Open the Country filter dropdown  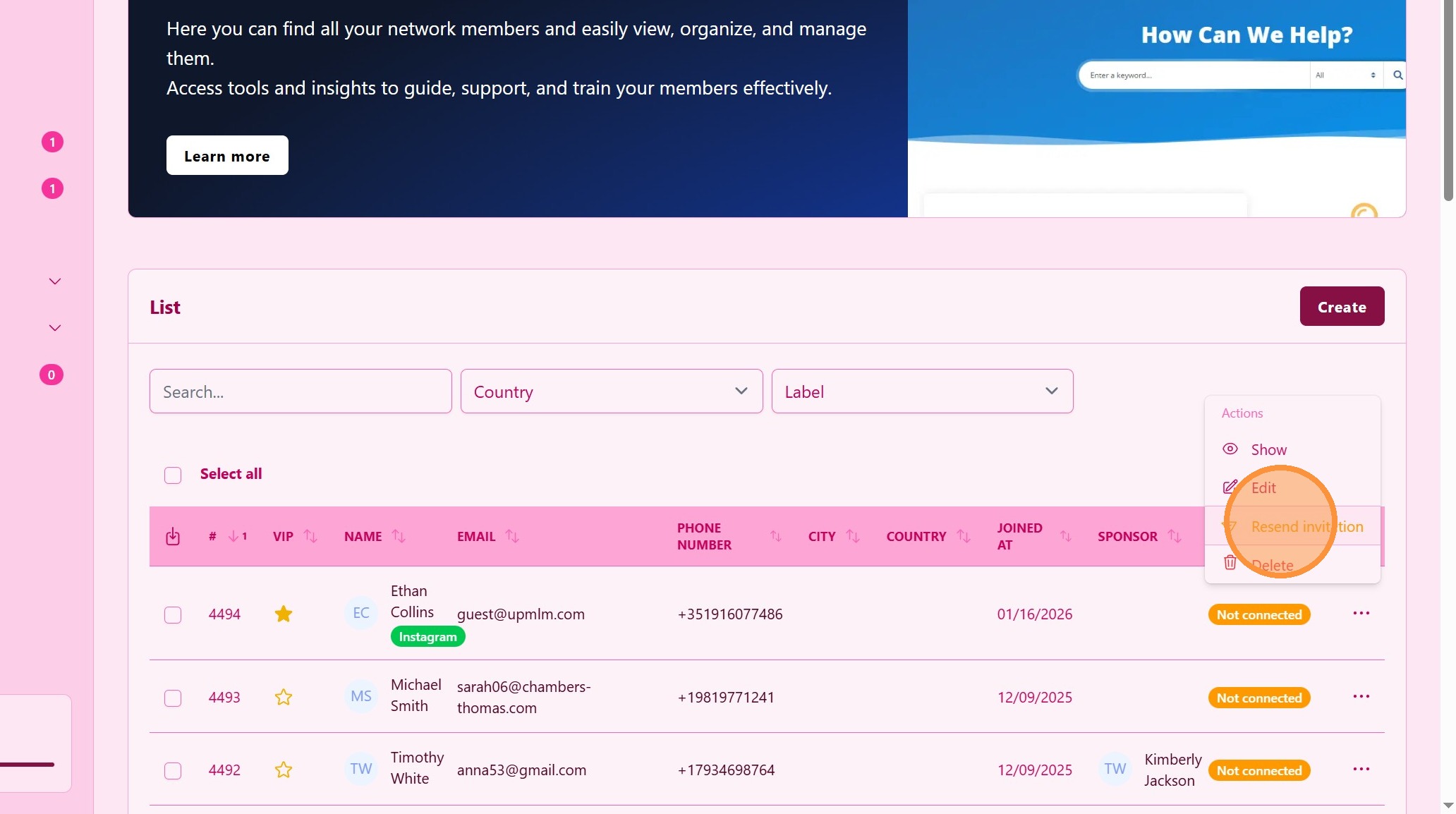pyautogui.click(x=611, y=391)
